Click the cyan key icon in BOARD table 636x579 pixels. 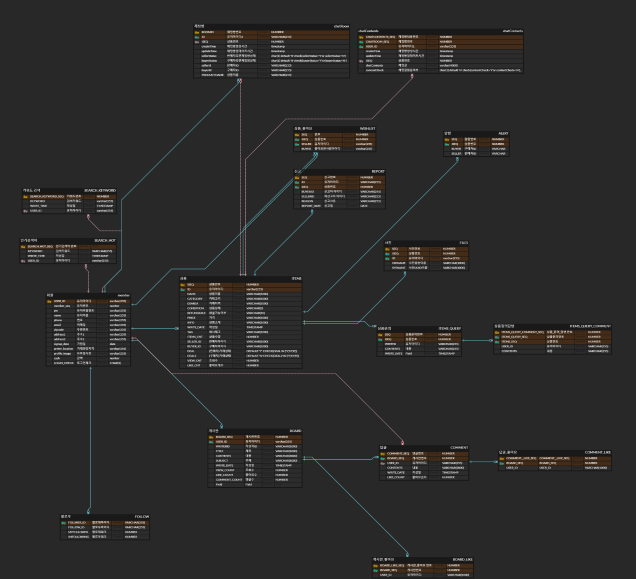point(211,442)
